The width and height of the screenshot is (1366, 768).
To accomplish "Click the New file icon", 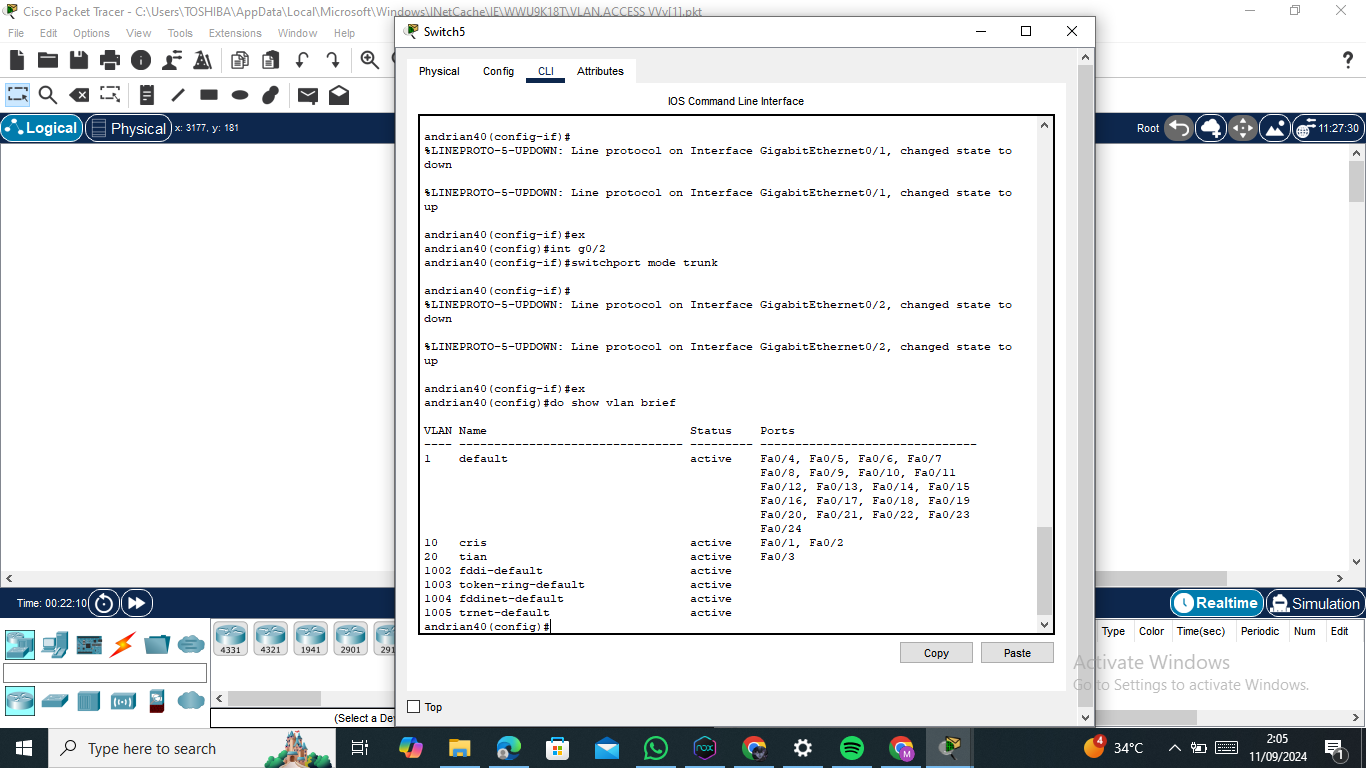I will coord(18,60).
